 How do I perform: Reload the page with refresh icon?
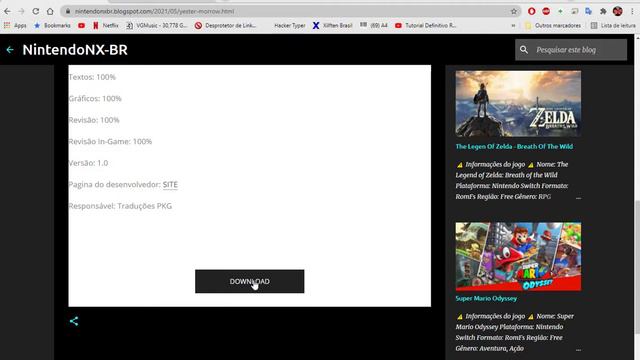click(36, 11)
